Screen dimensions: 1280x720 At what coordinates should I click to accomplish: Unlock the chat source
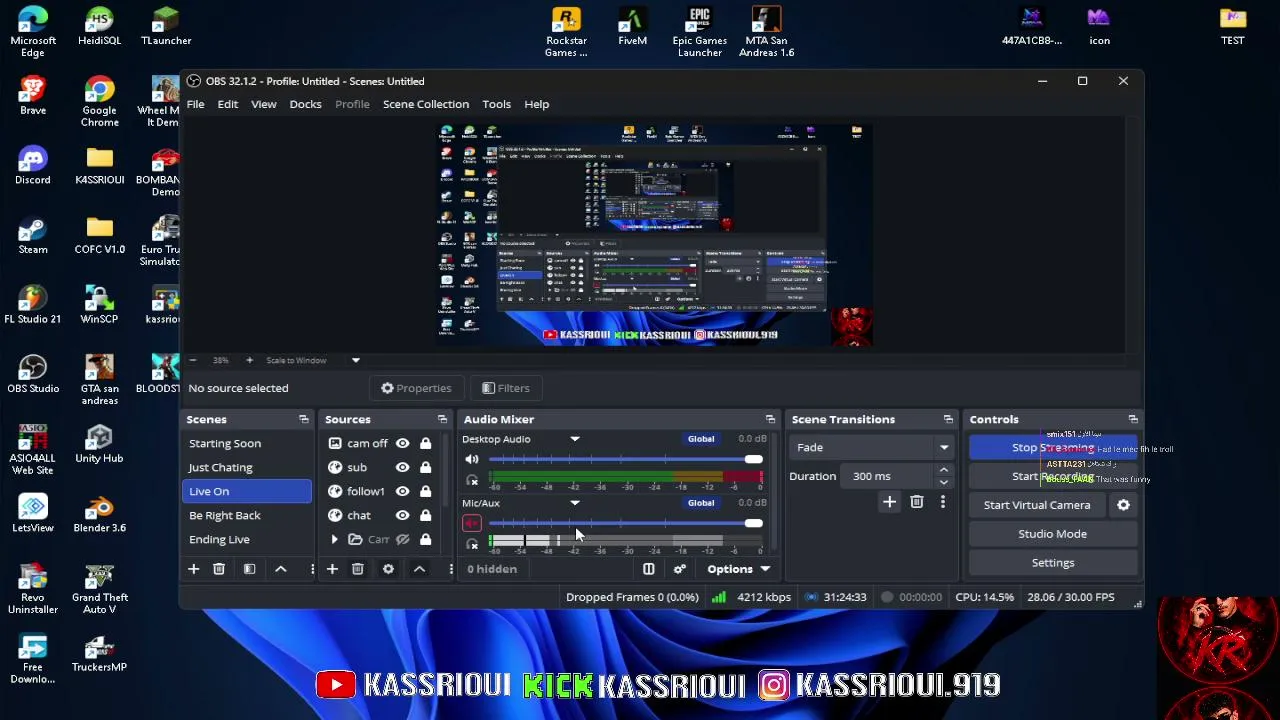(426, 515)
